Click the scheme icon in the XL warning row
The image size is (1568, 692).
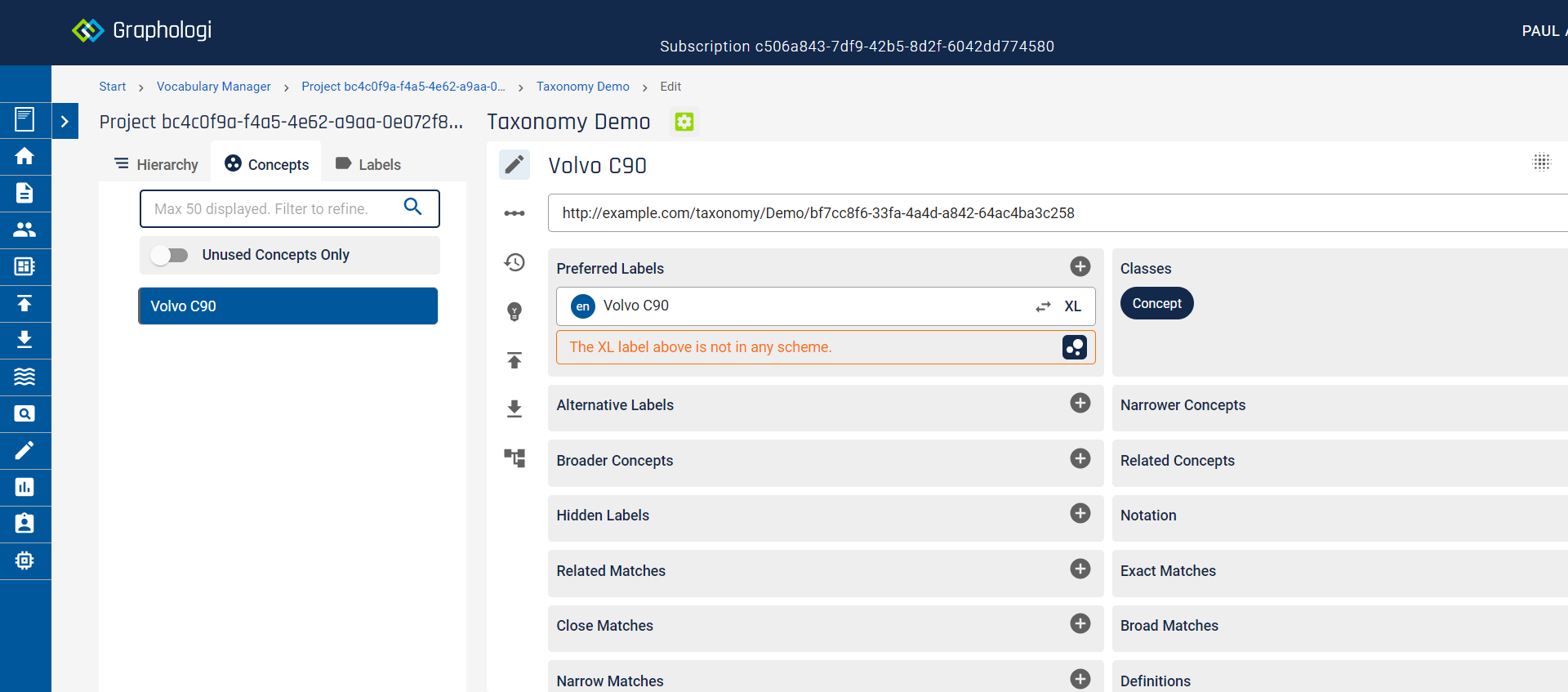click(1075, 347)
